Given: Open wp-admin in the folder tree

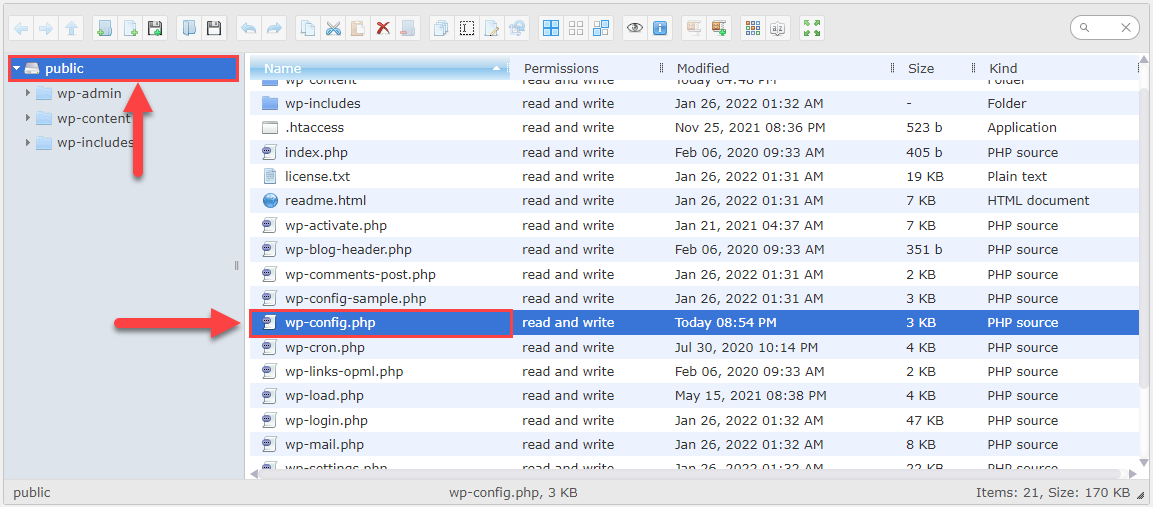Looking at the screenshot, I should click(89, 93).
